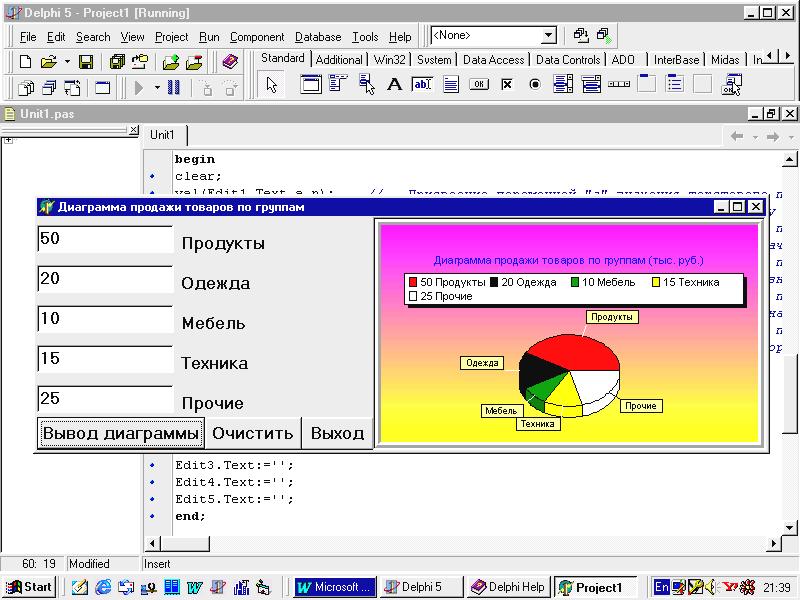Image resolution: width=800 pixels, height=600 pixels.
Task: Select the MainMenu component icon
Action: [x=338, y=84]
